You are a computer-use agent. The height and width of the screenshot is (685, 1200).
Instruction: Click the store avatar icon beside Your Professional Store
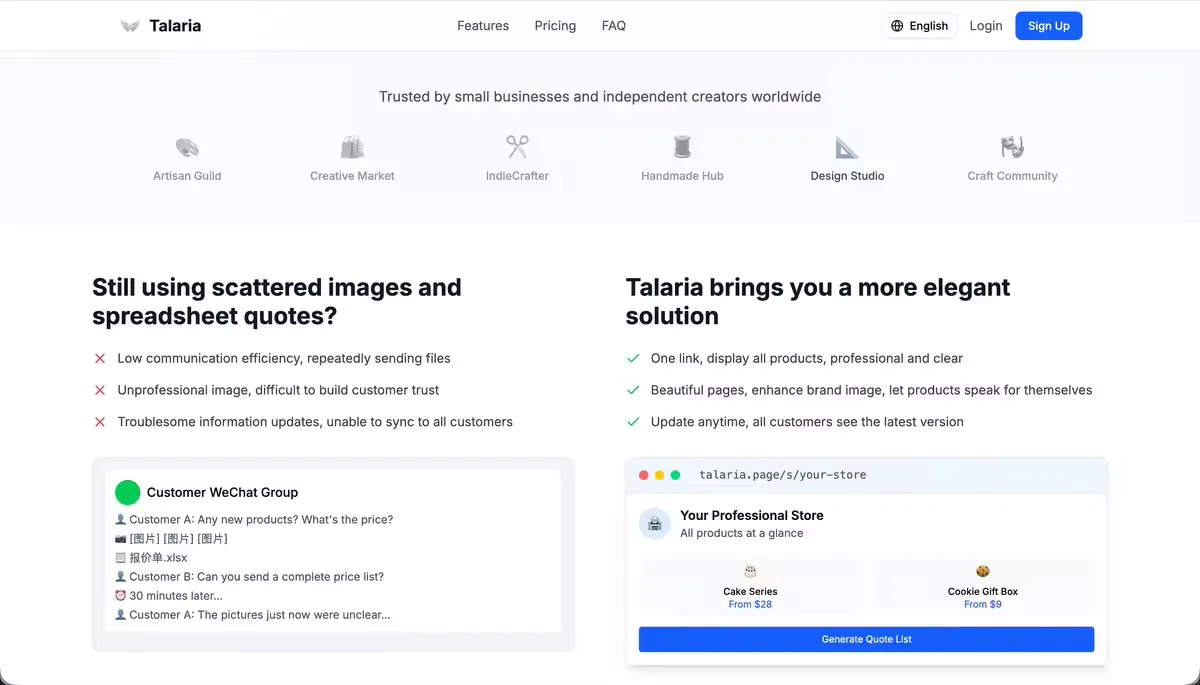(655, 523)
